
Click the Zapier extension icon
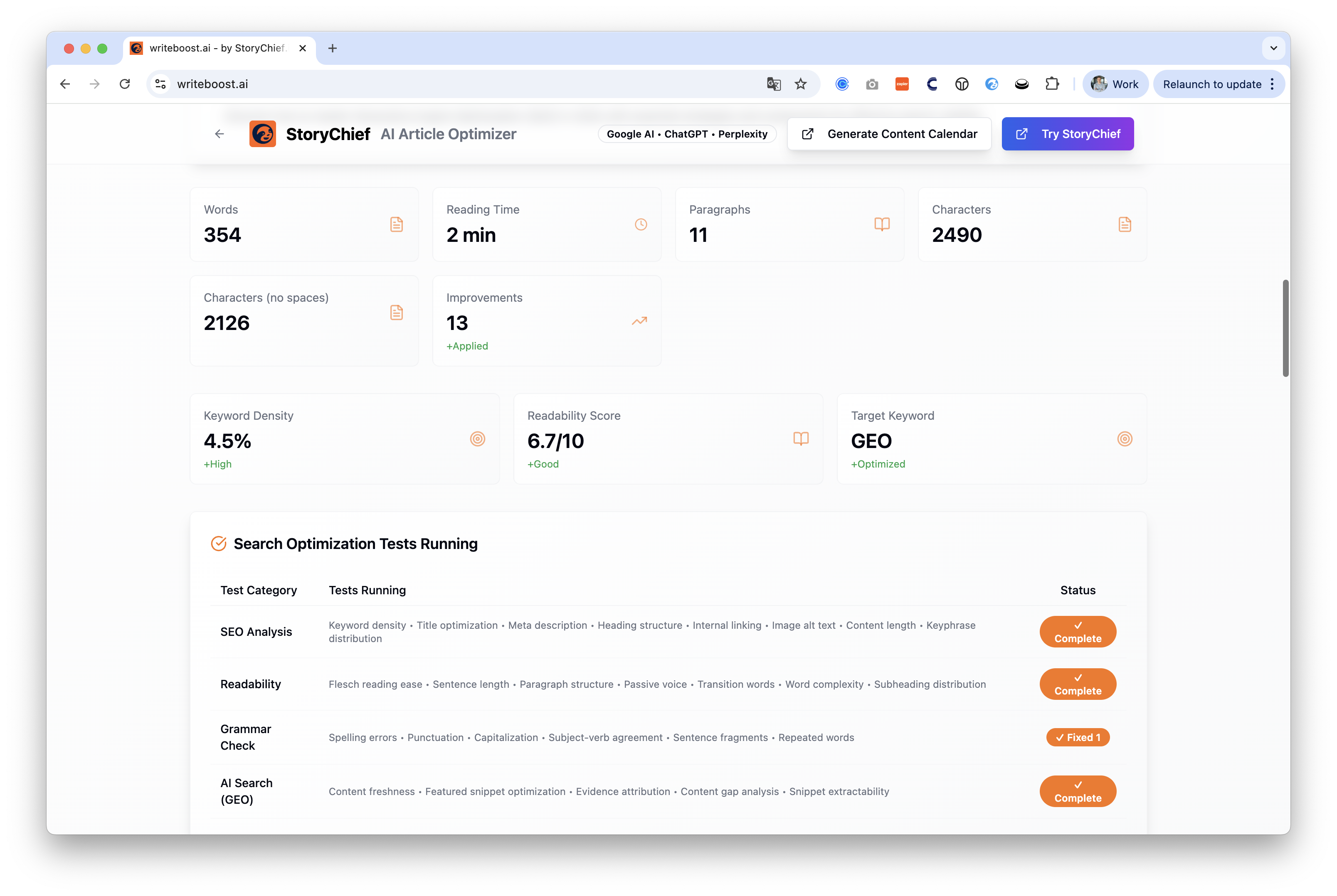[x=902, y=84]
